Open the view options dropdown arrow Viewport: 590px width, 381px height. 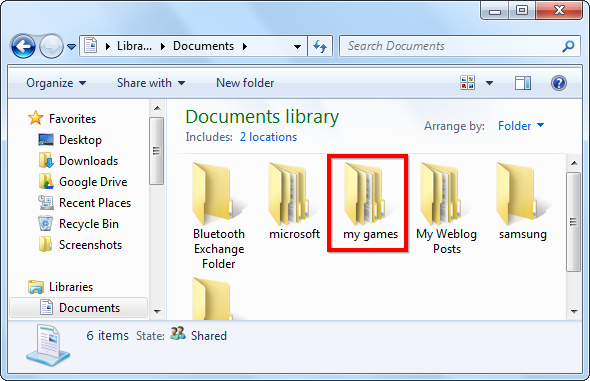[489, 83]
